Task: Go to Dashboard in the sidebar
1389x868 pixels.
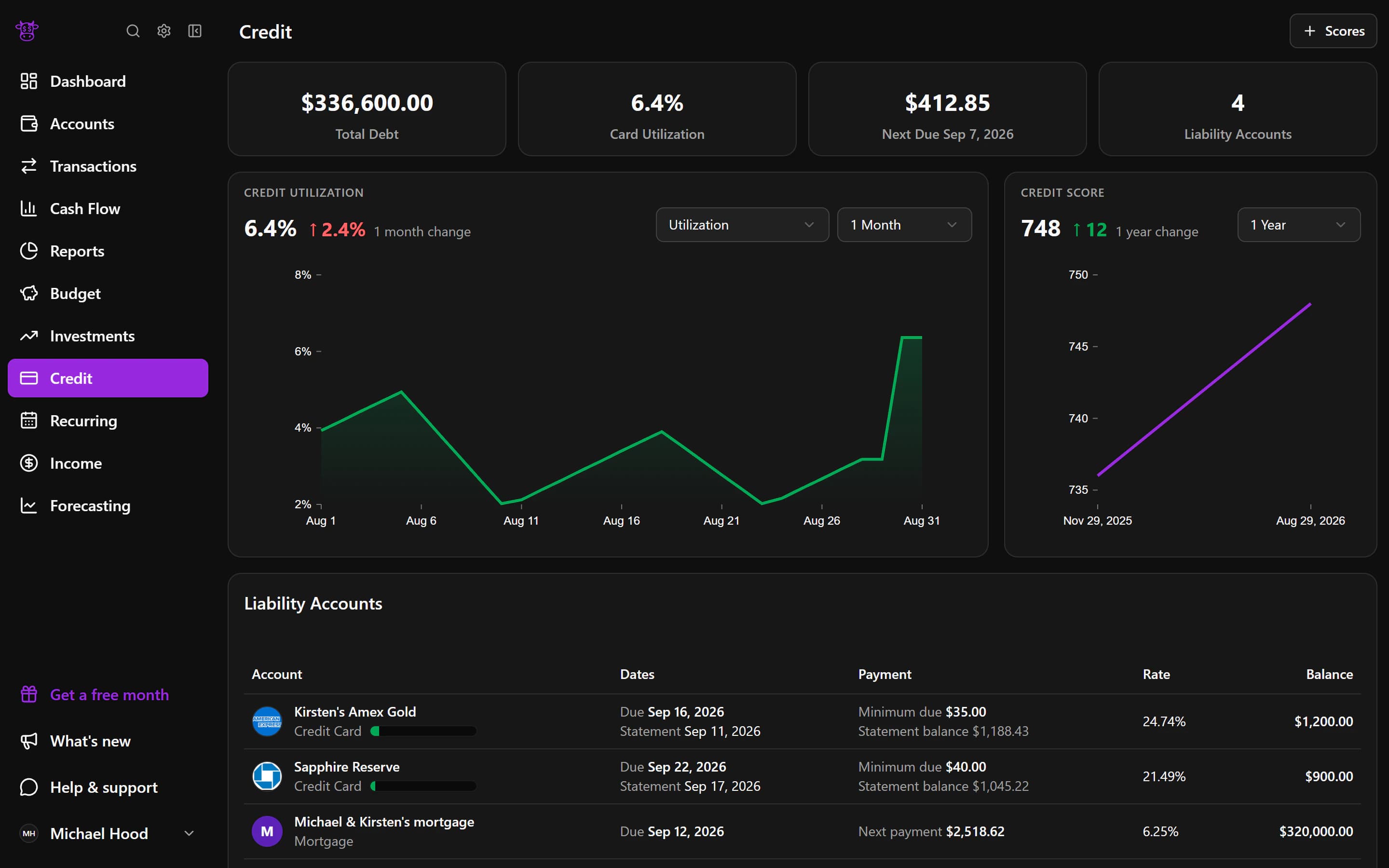Action: tap(108, 81)
